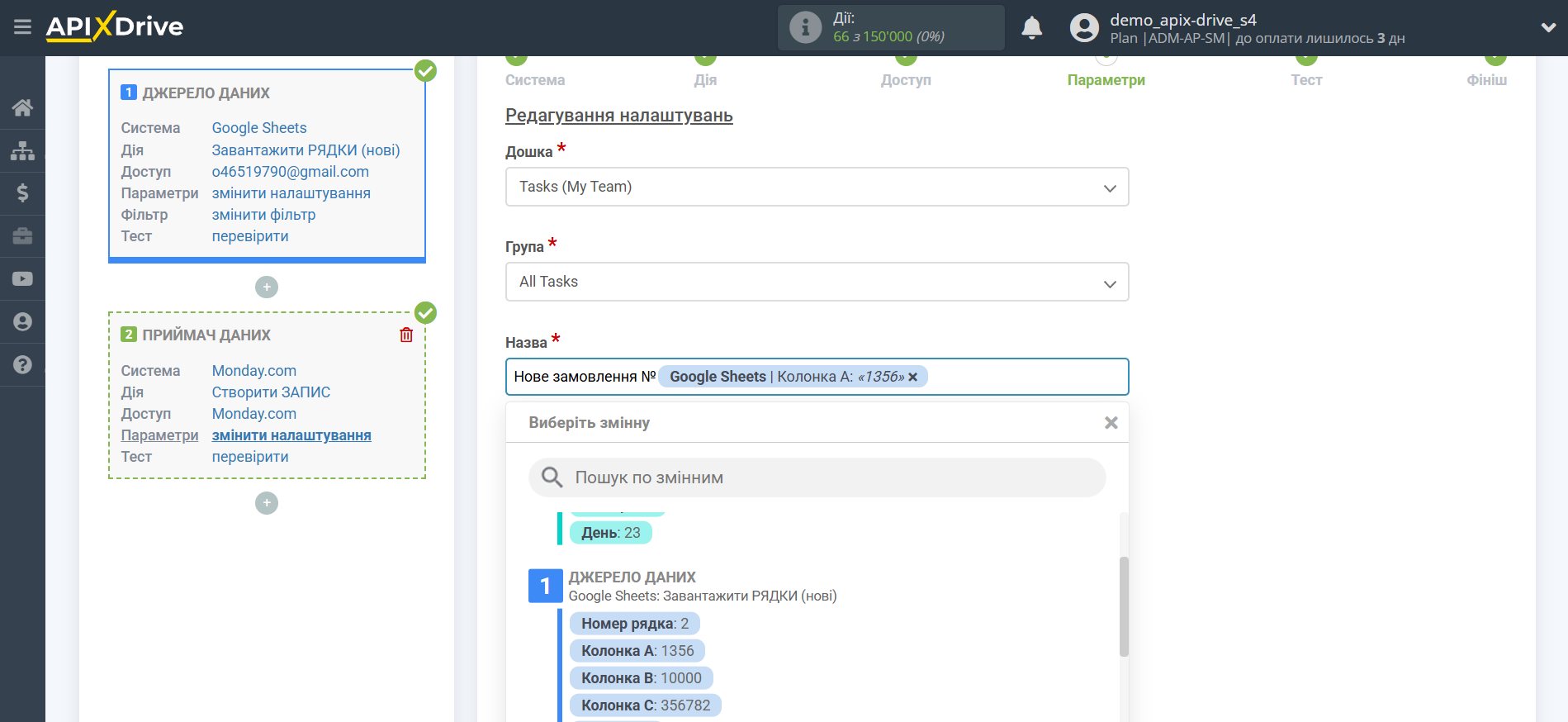Add step below data receiver block
This screenshot has height=722, width=1568.
click(267, 503)
